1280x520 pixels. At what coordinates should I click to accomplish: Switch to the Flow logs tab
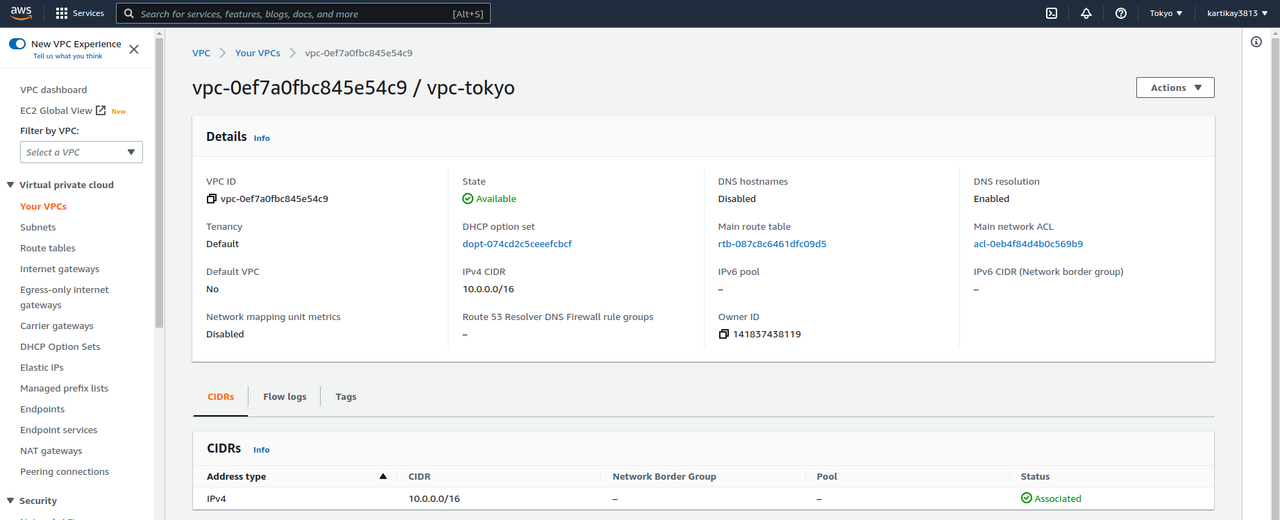[284, 397]
